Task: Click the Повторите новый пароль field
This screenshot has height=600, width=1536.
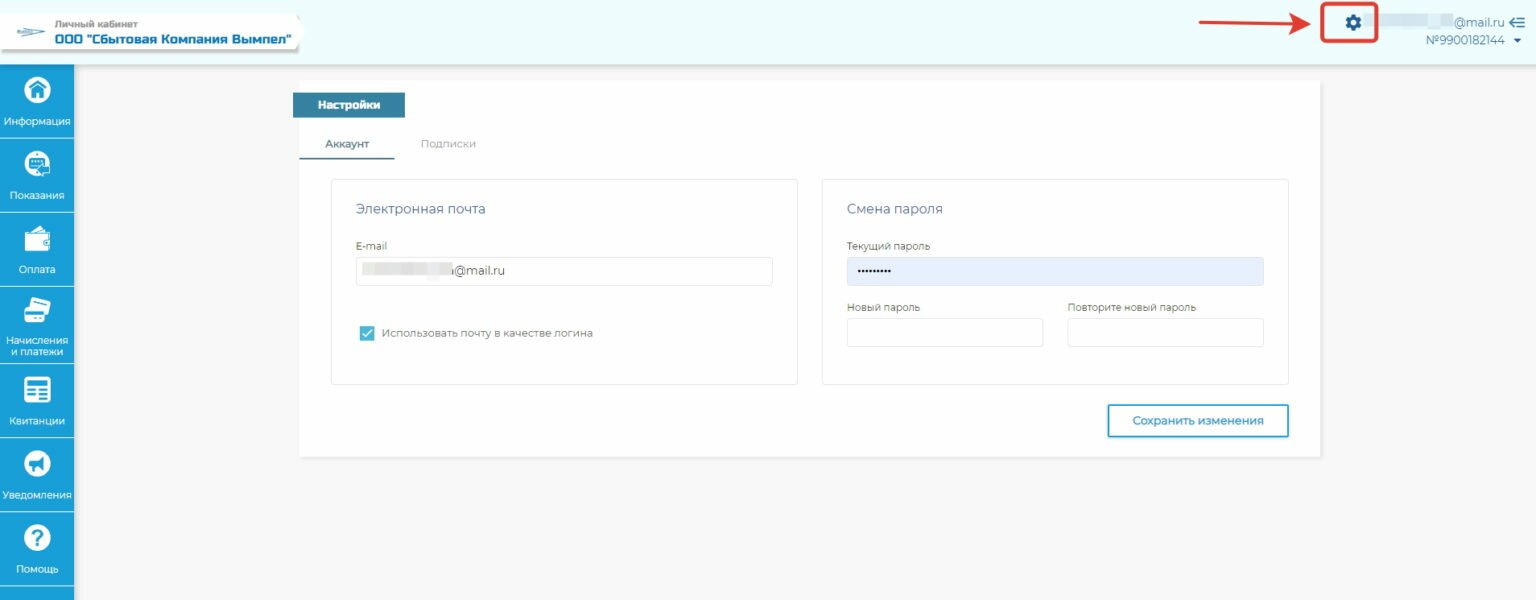Action: 1165,333
